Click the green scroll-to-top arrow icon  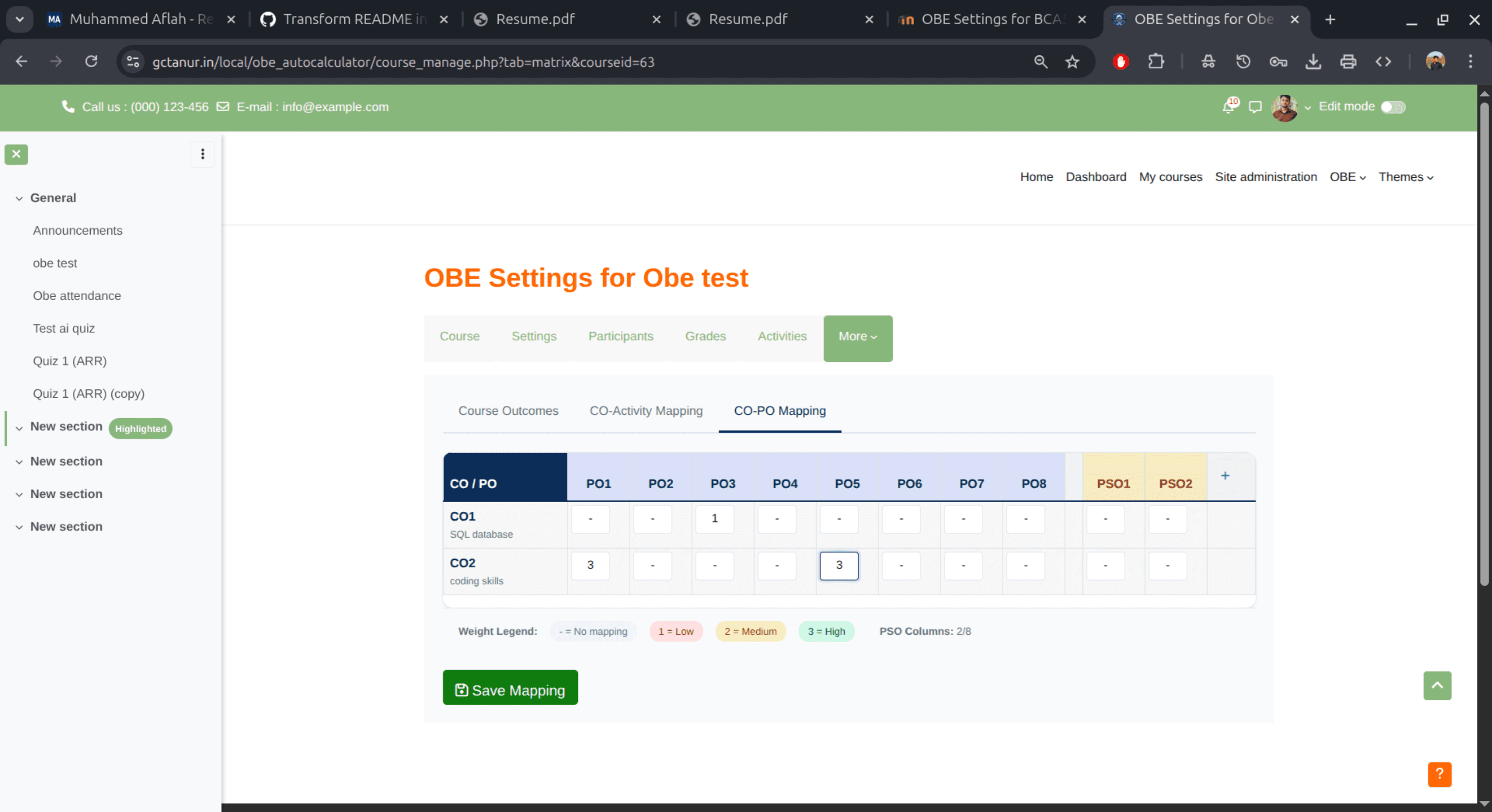1437,686
